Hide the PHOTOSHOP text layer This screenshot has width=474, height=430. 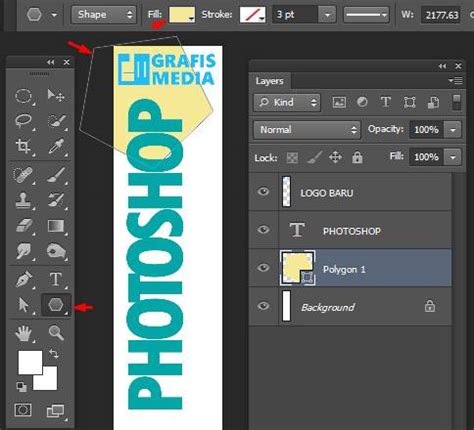263,230
